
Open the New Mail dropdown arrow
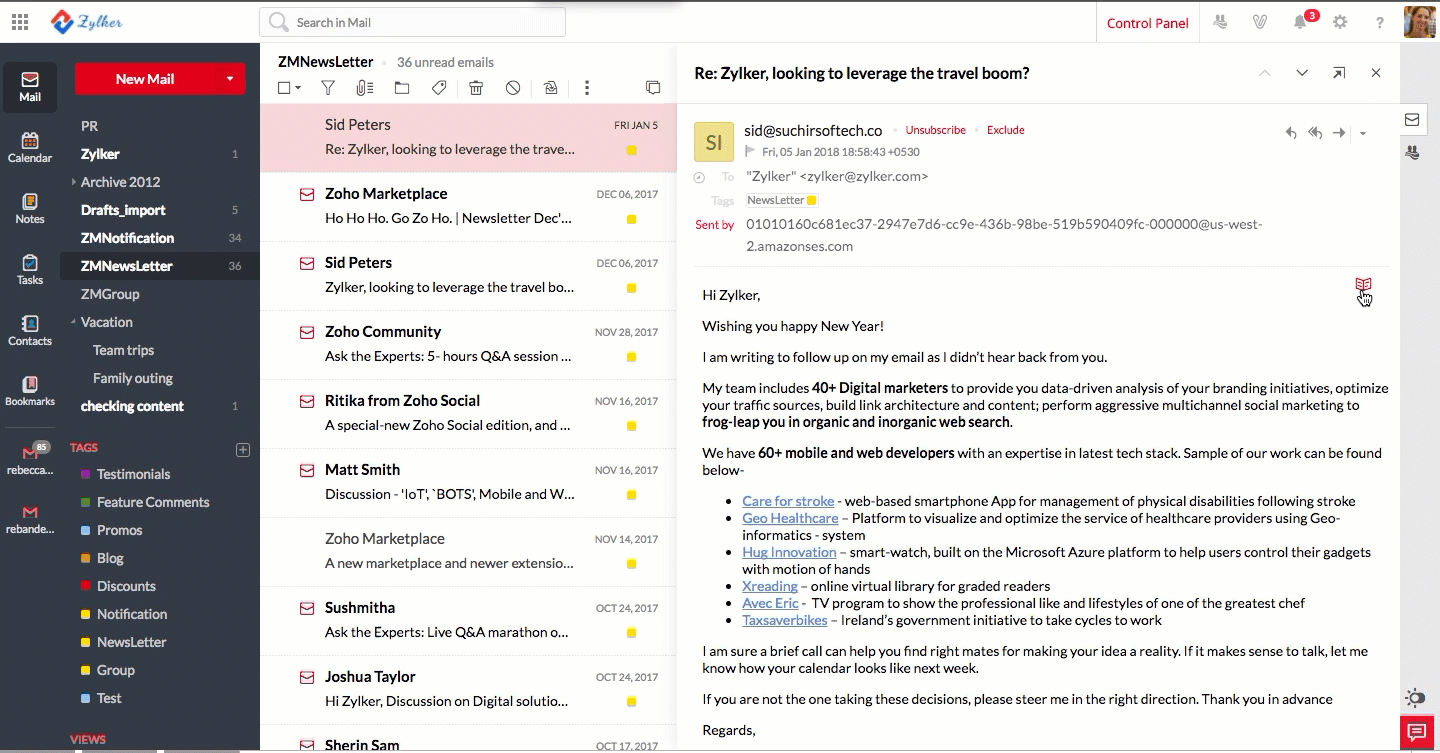coord(230,79)
